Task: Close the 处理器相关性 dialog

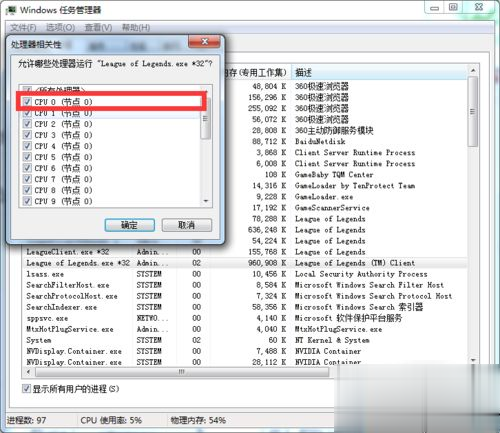Action: point(204,42)
